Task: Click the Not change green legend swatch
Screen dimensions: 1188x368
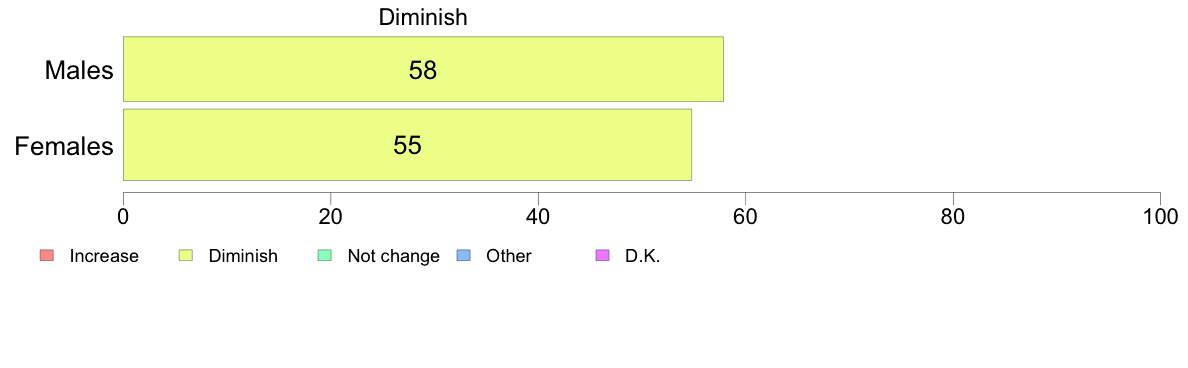Action: click(x=324, y=256)
